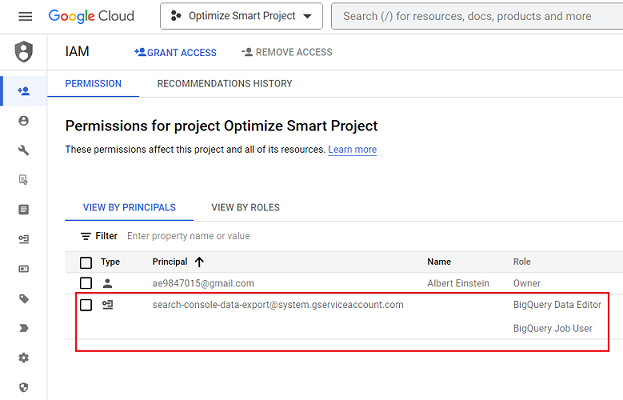Viewport: 623px width, 400px height.
Task: Click the Type column header
Action: (110, 262)
